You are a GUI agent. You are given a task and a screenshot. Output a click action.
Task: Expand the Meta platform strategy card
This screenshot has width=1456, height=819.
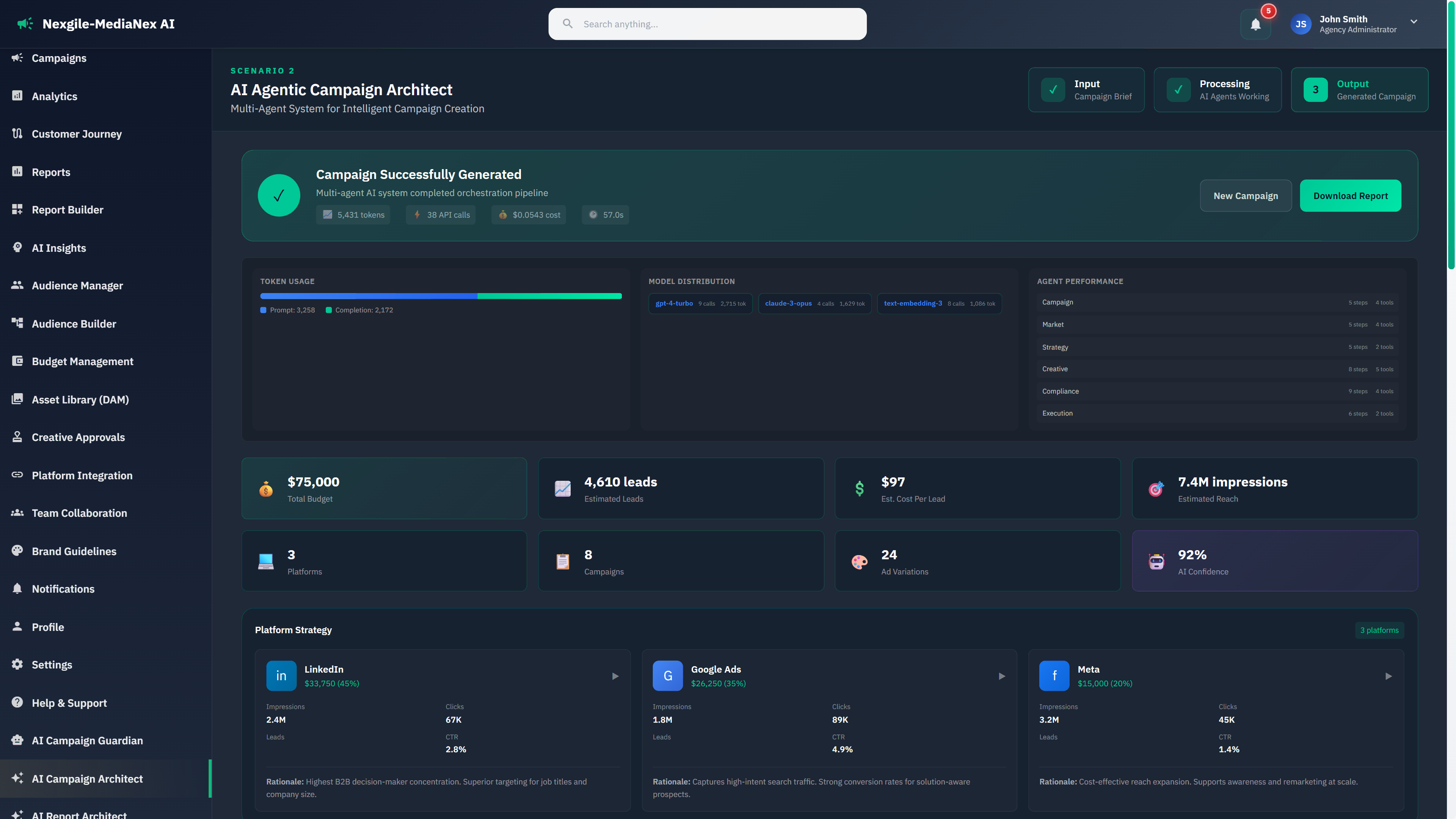pyautogui.click(x=1389, y=675)
